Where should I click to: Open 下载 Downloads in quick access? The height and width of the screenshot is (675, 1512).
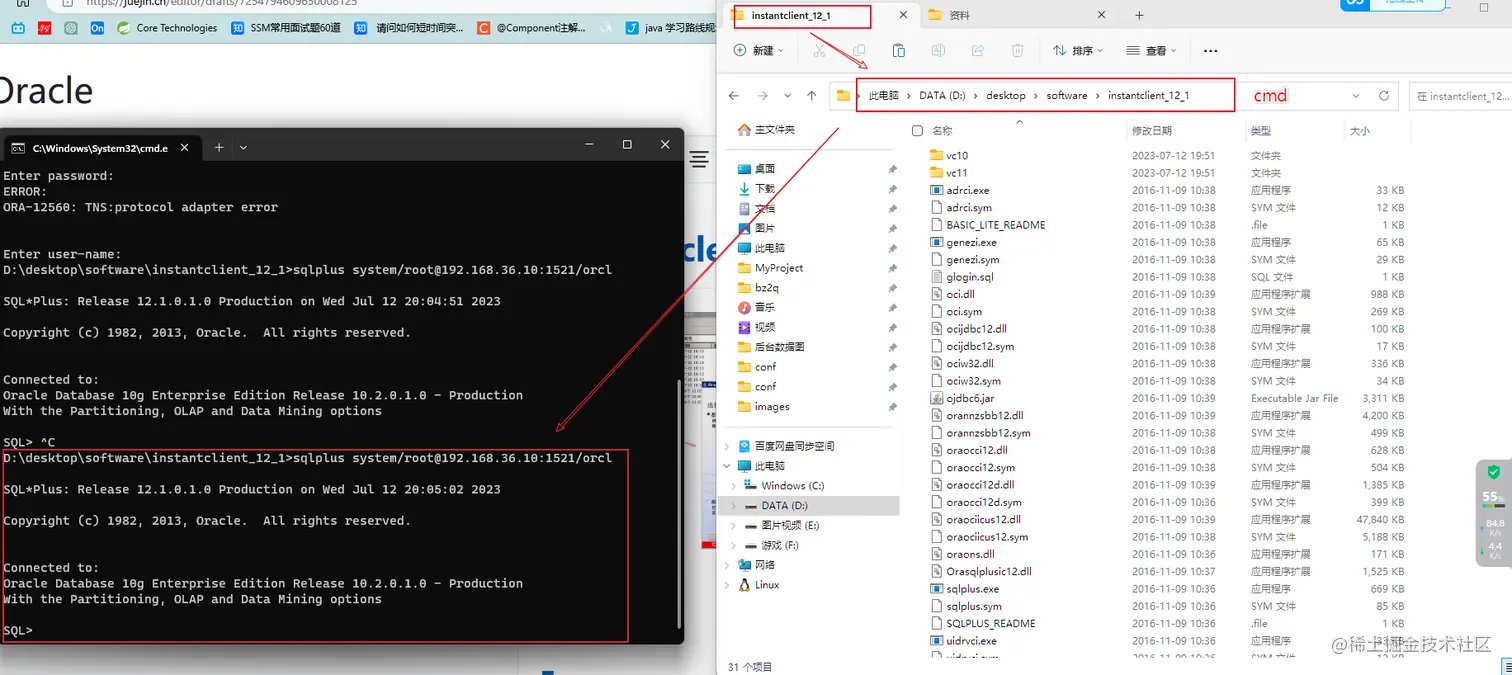[x=764, y=188]
